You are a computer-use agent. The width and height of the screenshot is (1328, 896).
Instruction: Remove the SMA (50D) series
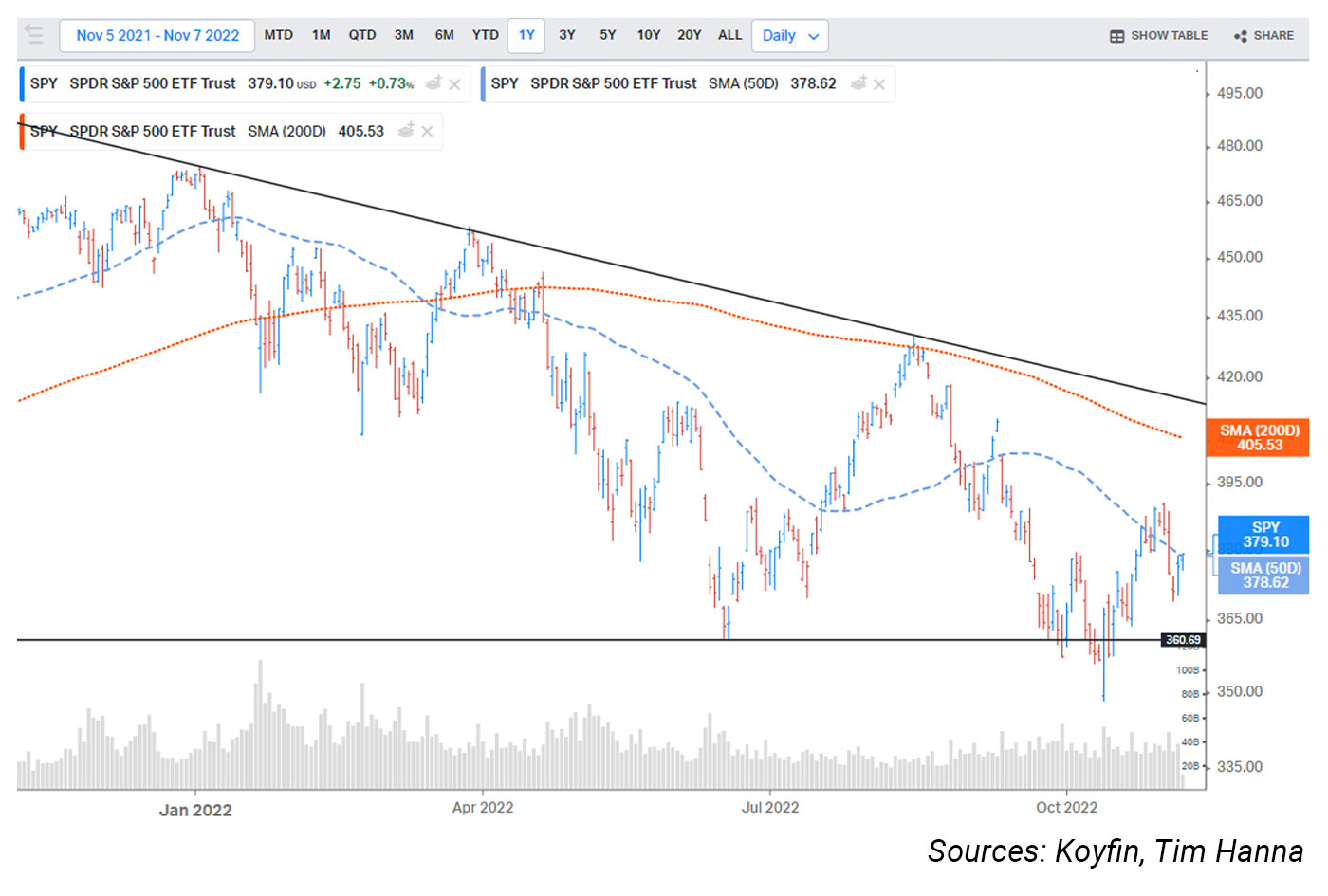pyautogui.click(x=879, y=84)
